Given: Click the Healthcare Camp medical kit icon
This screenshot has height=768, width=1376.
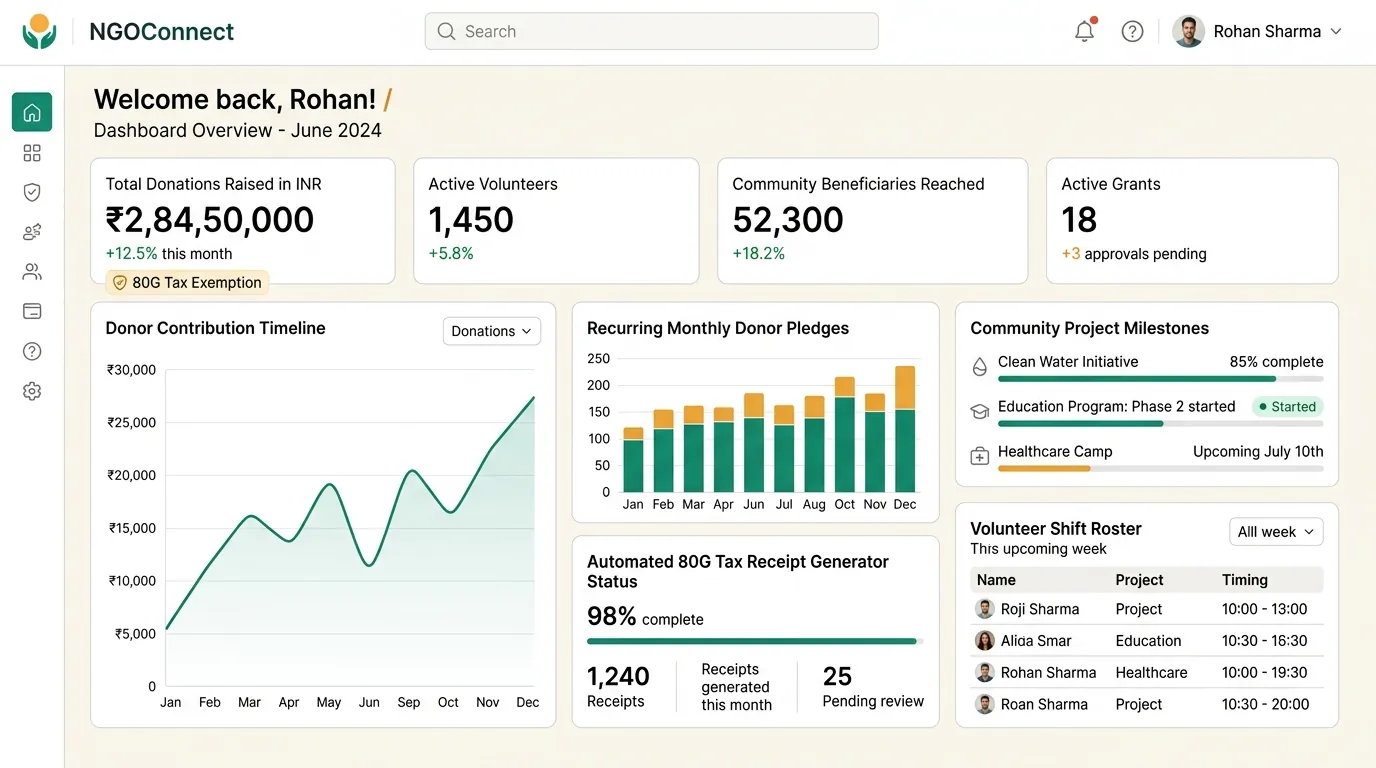Looking at the screenshot, I should (x=980, y=456).
